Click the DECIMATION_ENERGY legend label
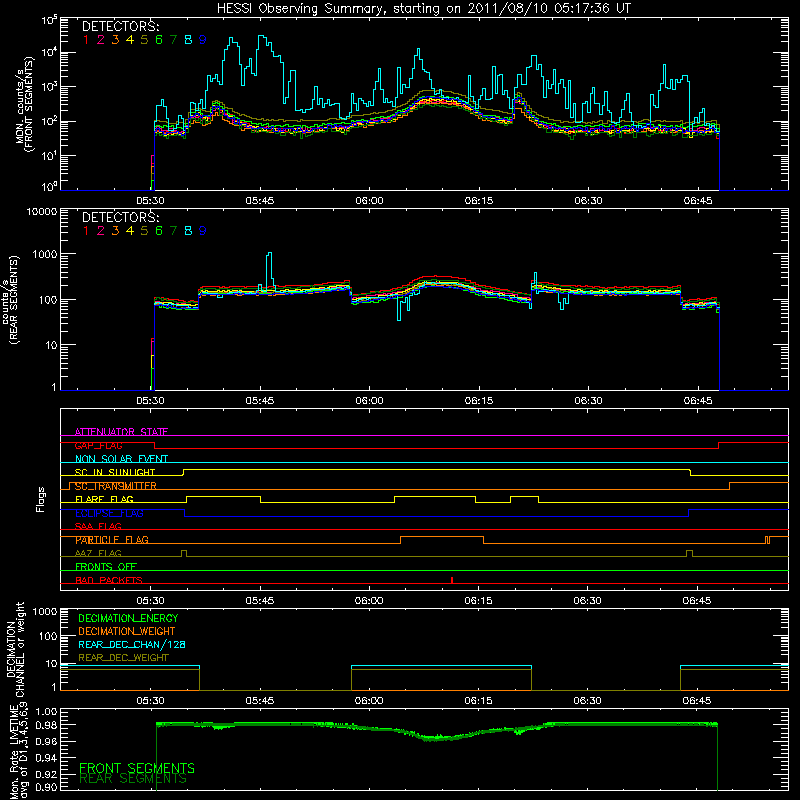The image size is (800, 800). click(128, 618)
